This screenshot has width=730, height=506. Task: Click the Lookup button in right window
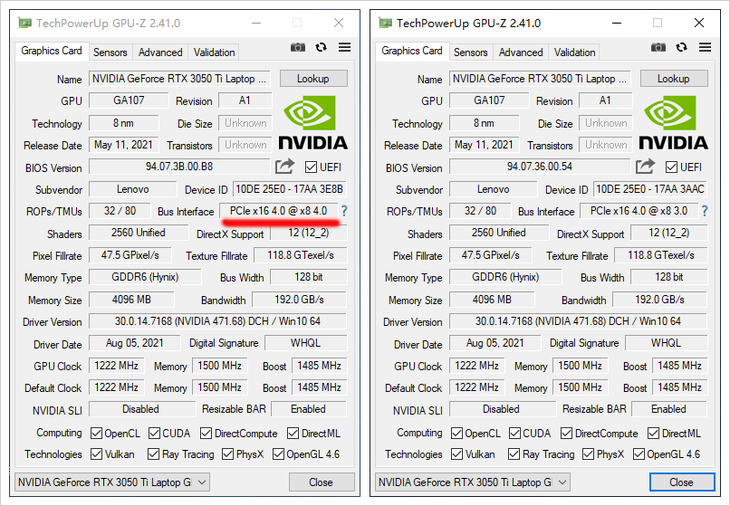pyautogui.click(x=674, y=78)
